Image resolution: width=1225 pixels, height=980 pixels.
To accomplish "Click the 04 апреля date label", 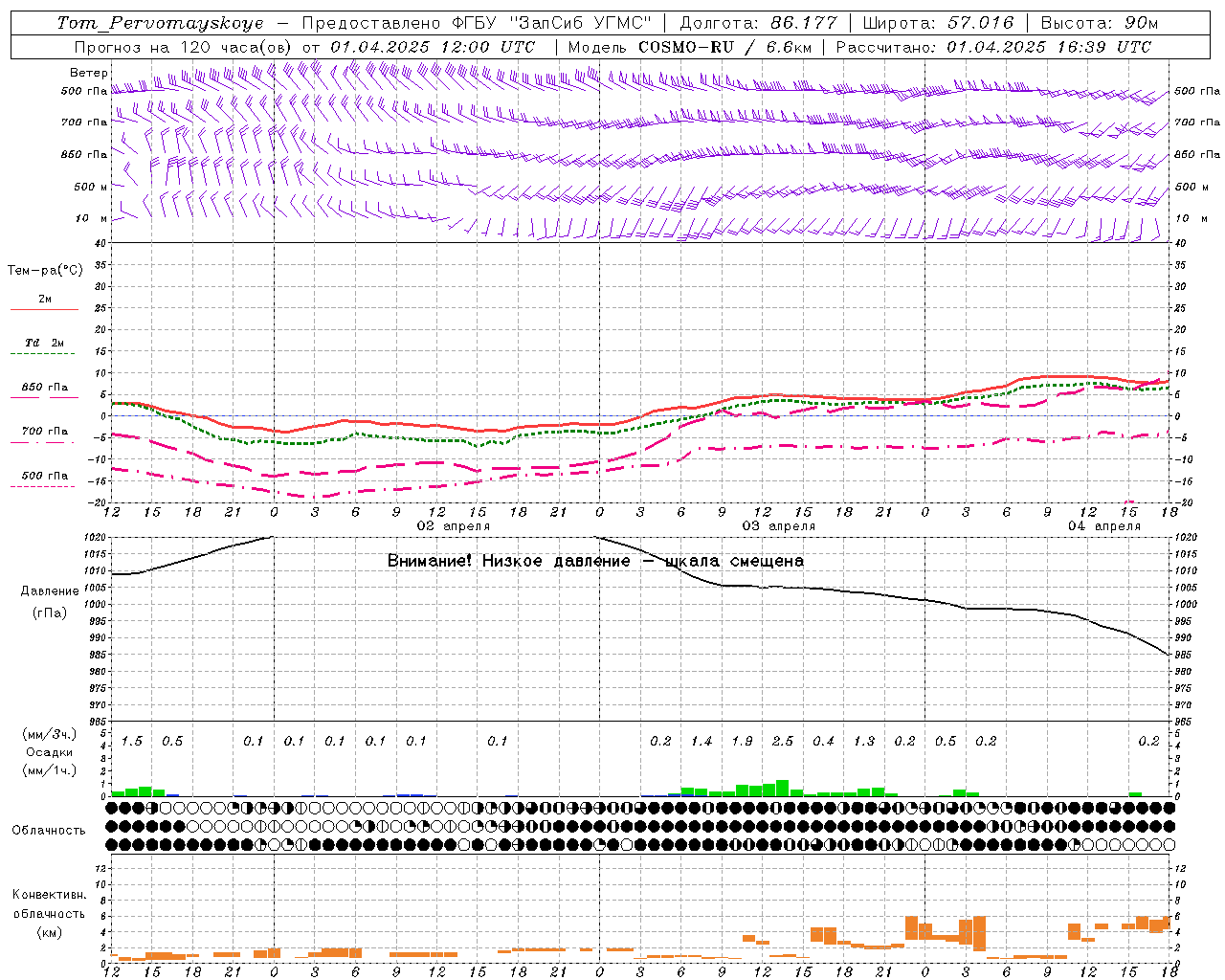I will (1104, 526).
